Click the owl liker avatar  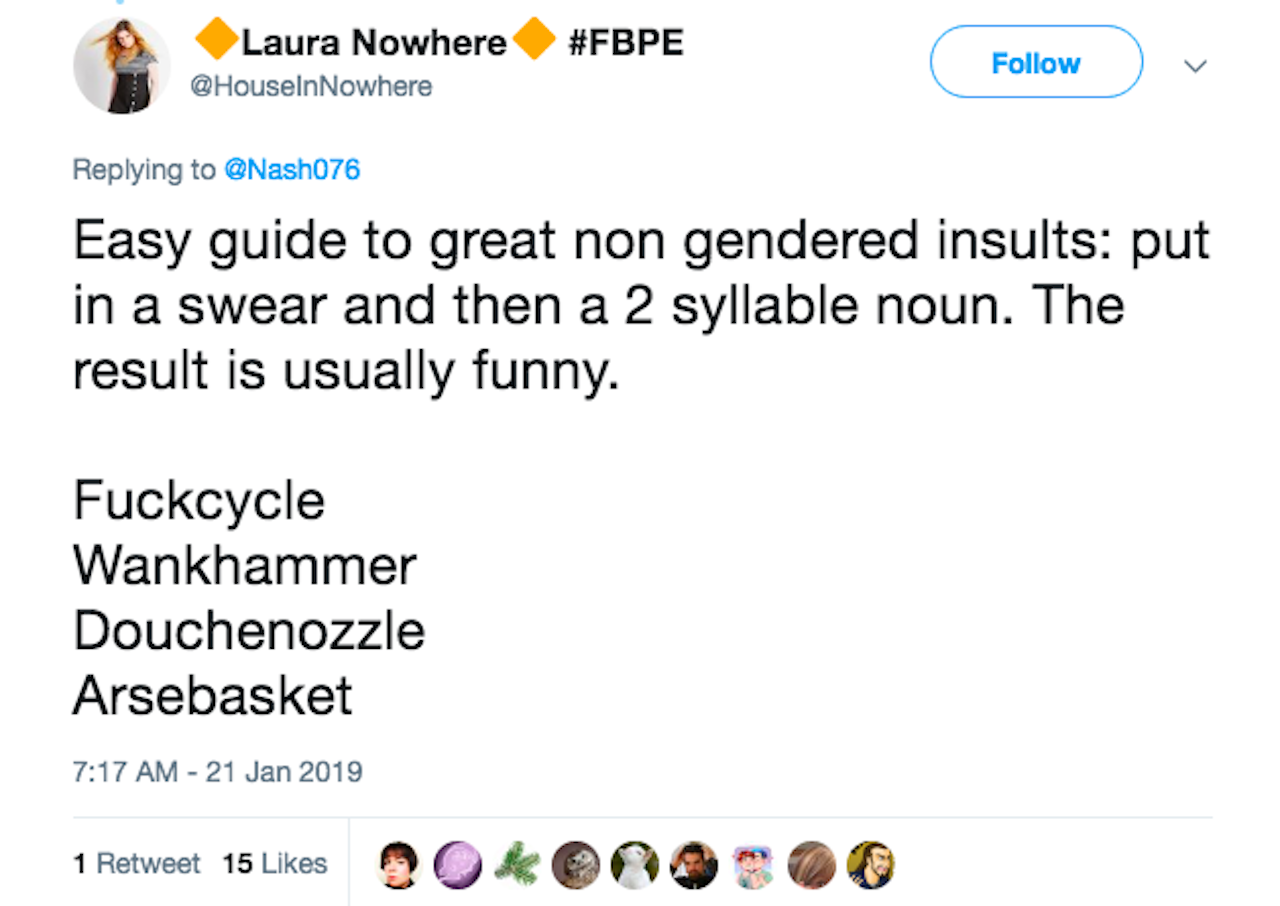[x=576, y=865]
